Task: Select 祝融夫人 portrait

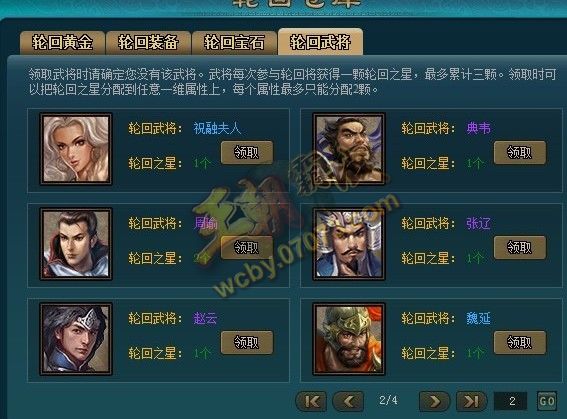Action: coord(76,149)
